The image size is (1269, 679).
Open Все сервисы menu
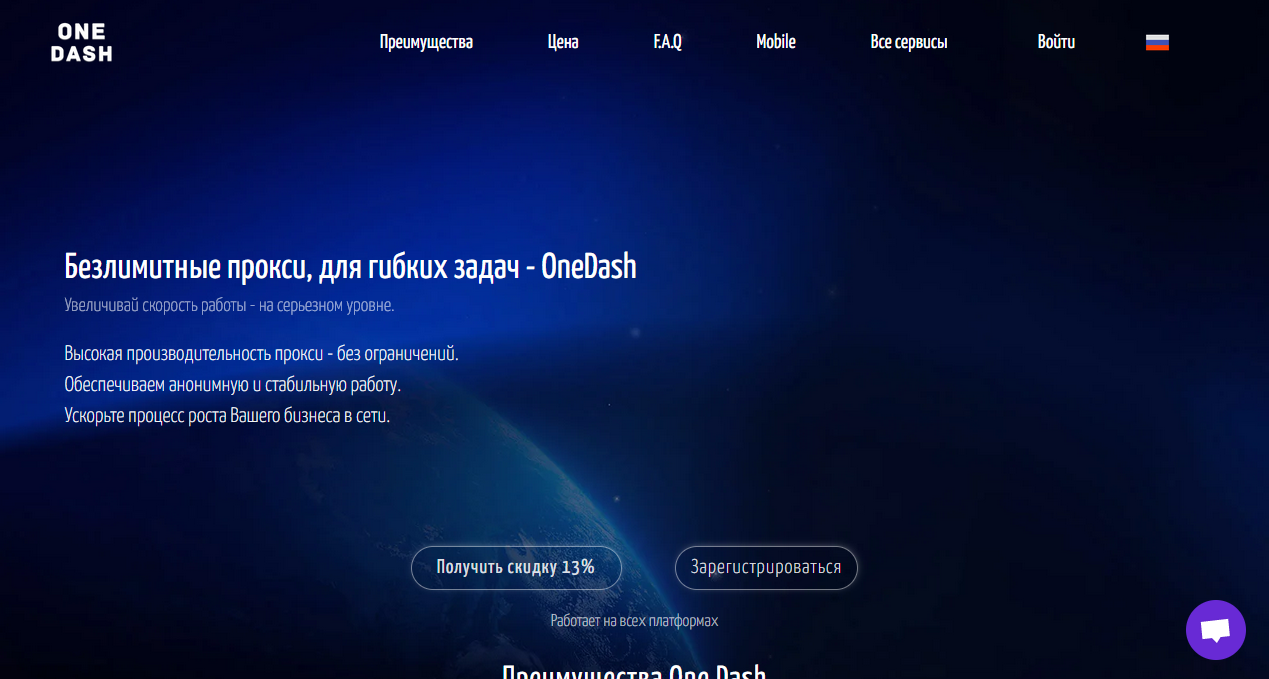tap(909, 42)
